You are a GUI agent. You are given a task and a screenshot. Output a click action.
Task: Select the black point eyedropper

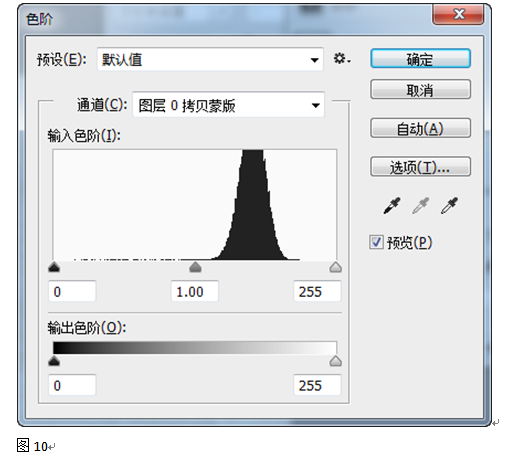tap(392, 205)
